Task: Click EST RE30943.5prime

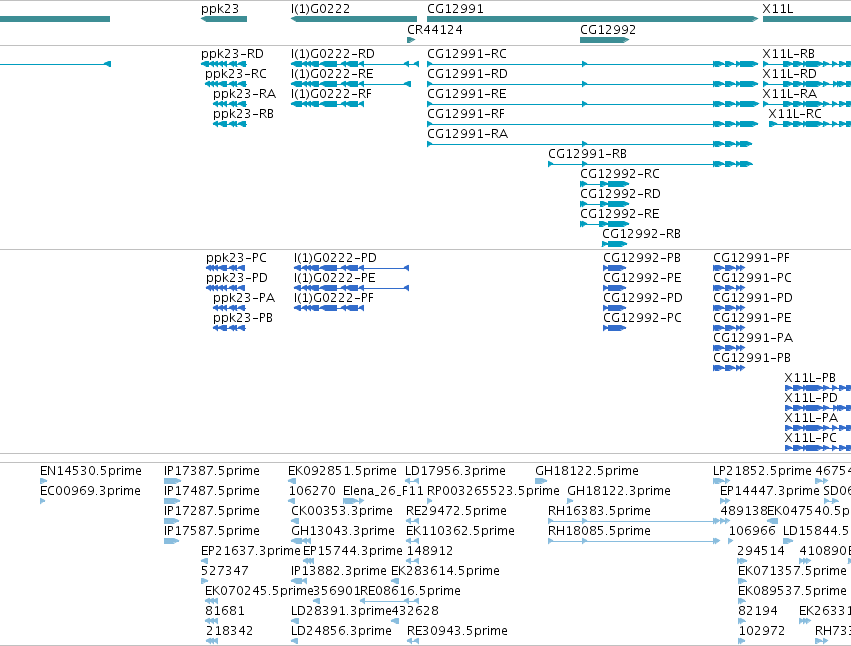Action: tap(458, 631)
